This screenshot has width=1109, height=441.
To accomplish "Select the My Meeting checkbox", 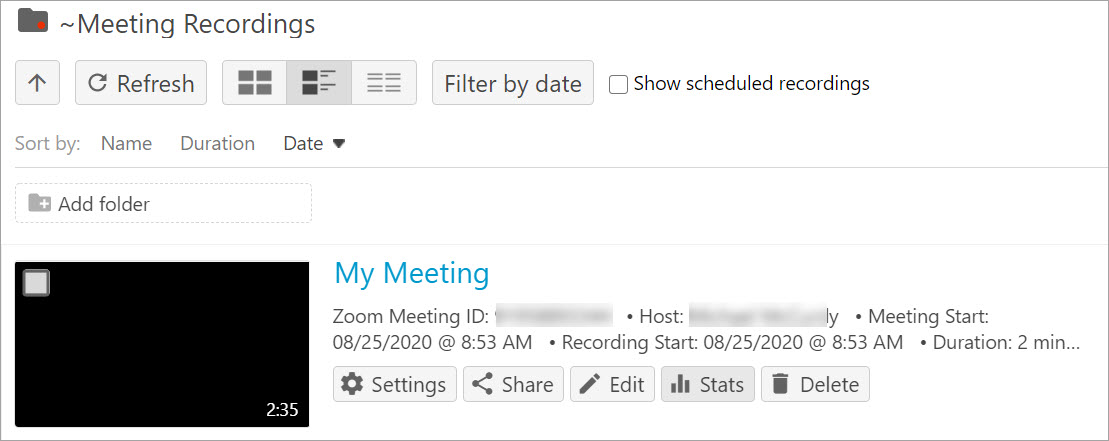I will click(36, 283).
